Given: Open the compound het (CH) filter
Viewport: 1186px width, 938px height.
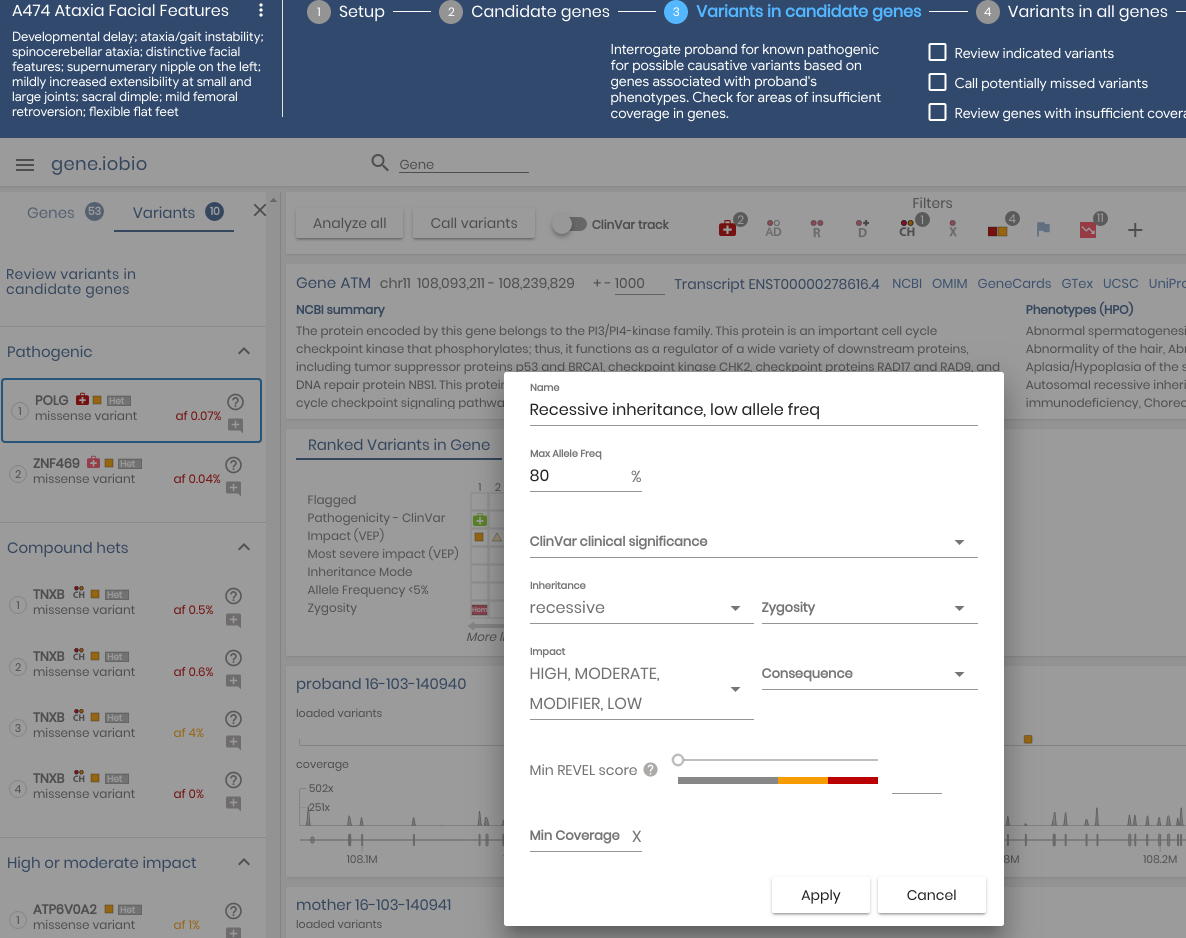Looking at the screenshot, I should coord(906,228).
